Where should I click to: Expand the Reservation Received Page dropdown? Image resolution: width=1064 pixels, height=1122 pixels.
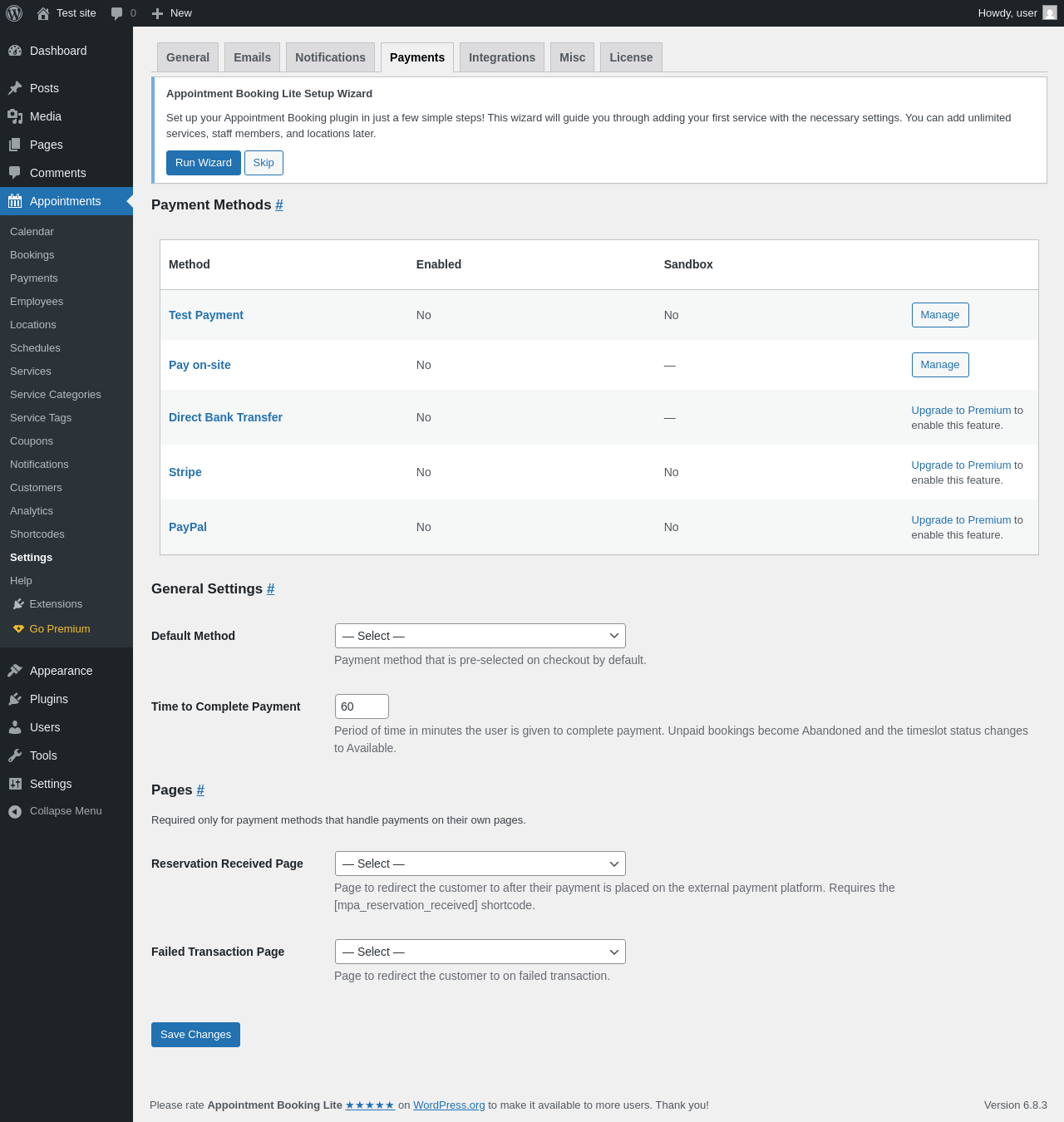(x=480, y=864)
